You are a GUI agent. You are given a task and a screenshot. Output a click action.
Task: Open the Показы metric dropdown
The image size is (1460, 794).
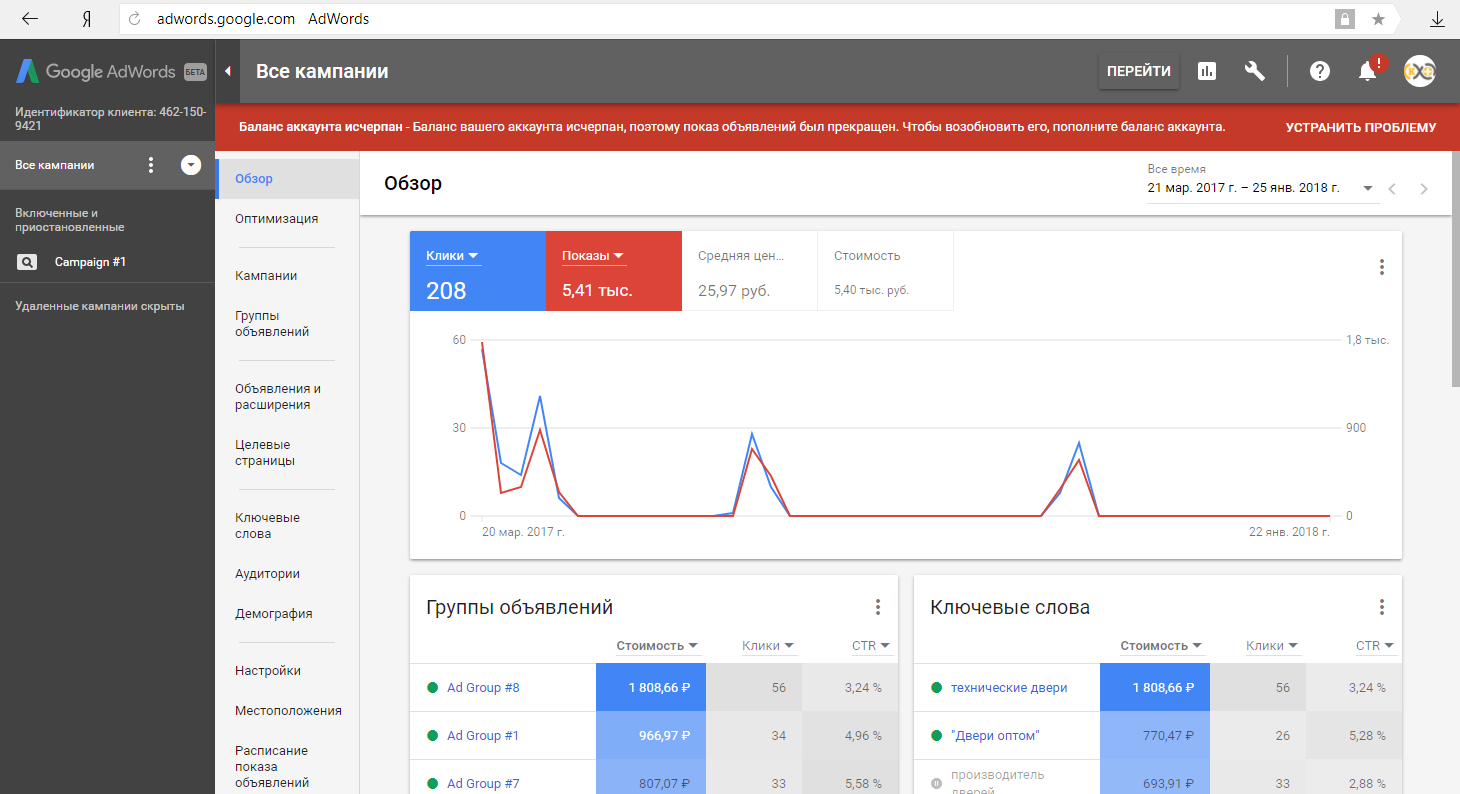pyautogui.click(x=594, y=256)
